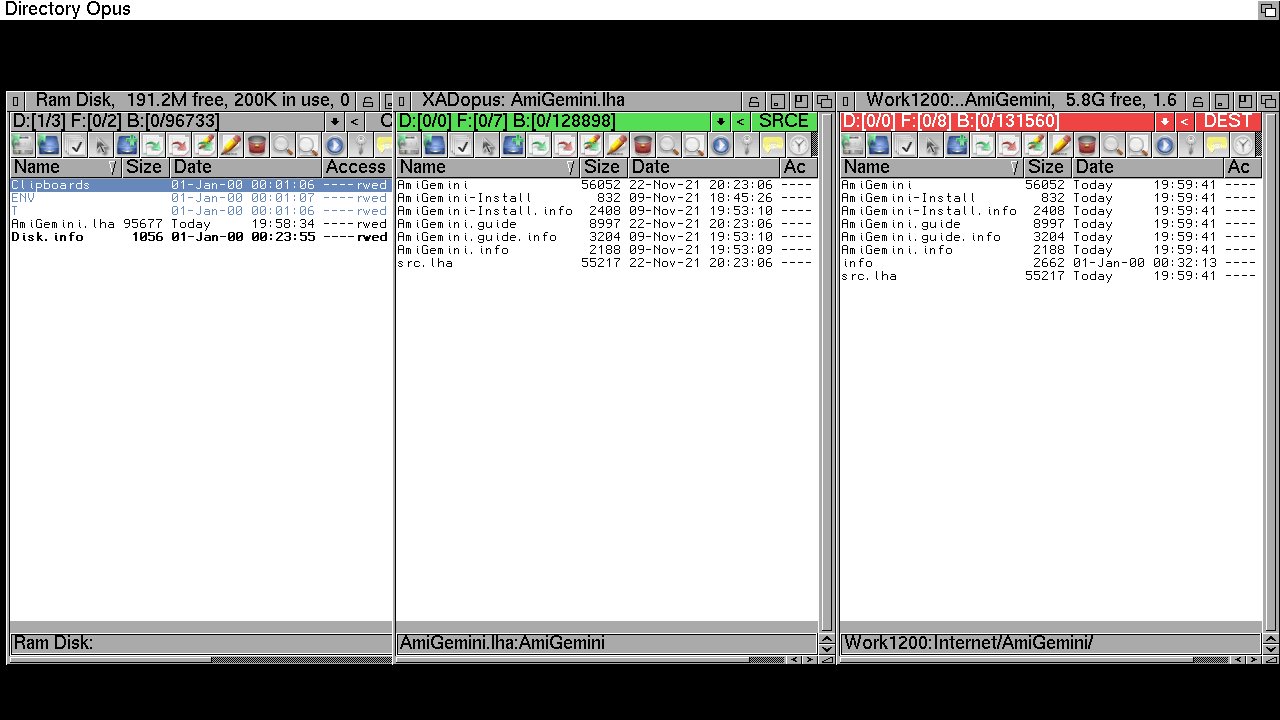
Task: Toggle the DEST state button in Work1200 lister
Action: [x=1228, y=121]
